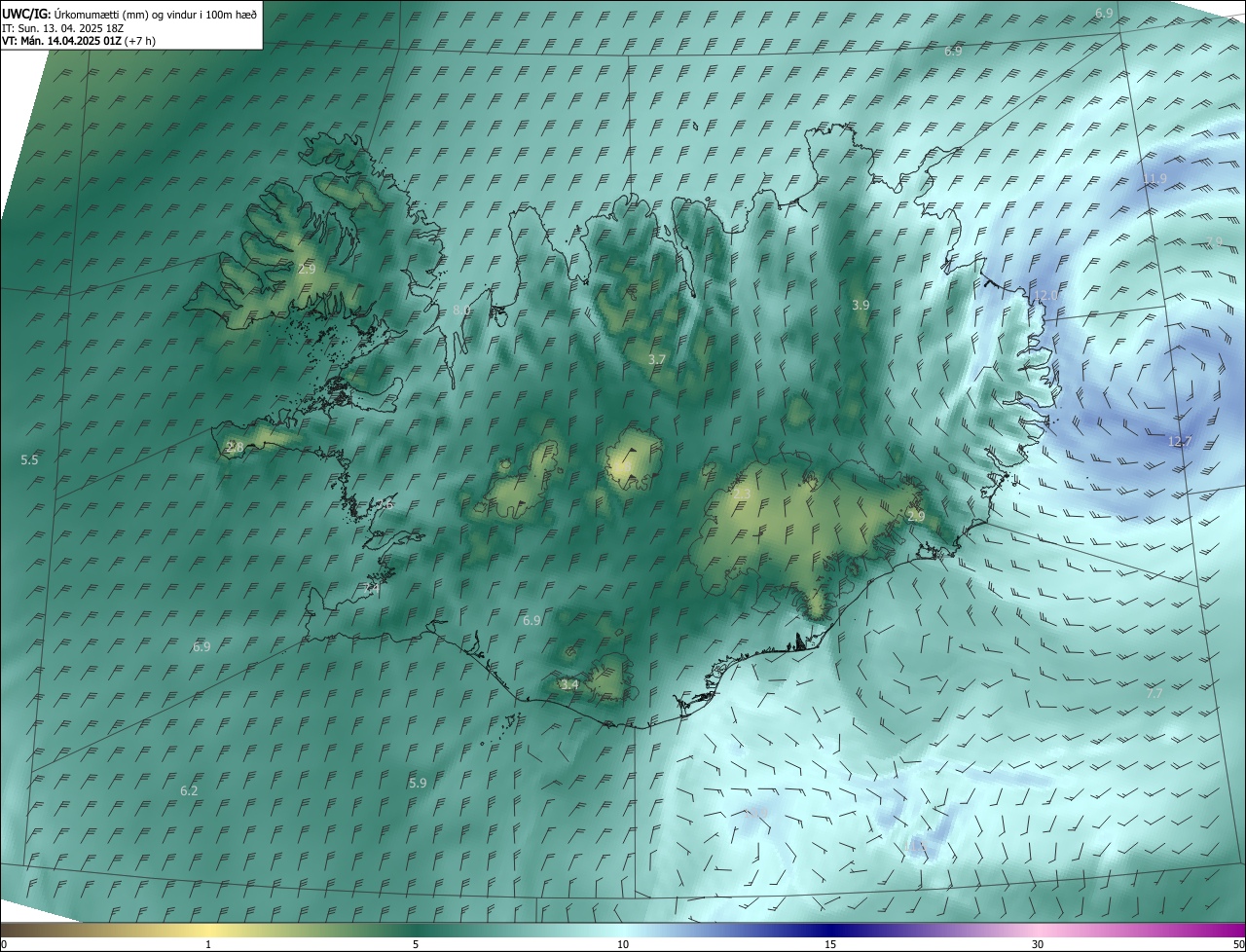Click the colour scale tick label 10
The width and height of the screenshot is (1246, 952).
click(x=623, y=944)
